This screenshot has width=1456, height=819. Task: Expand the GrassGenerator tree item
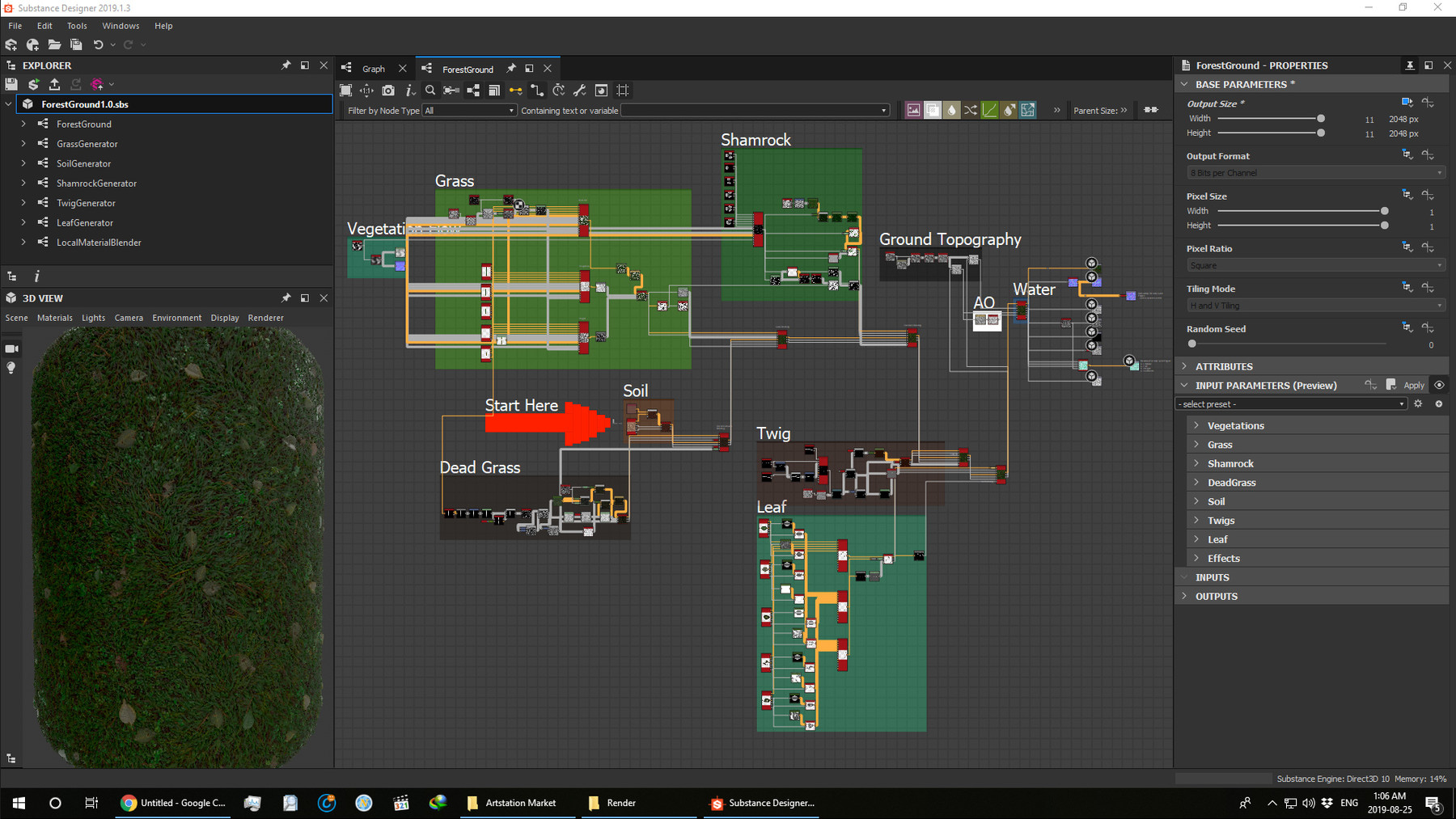point(23,144)
